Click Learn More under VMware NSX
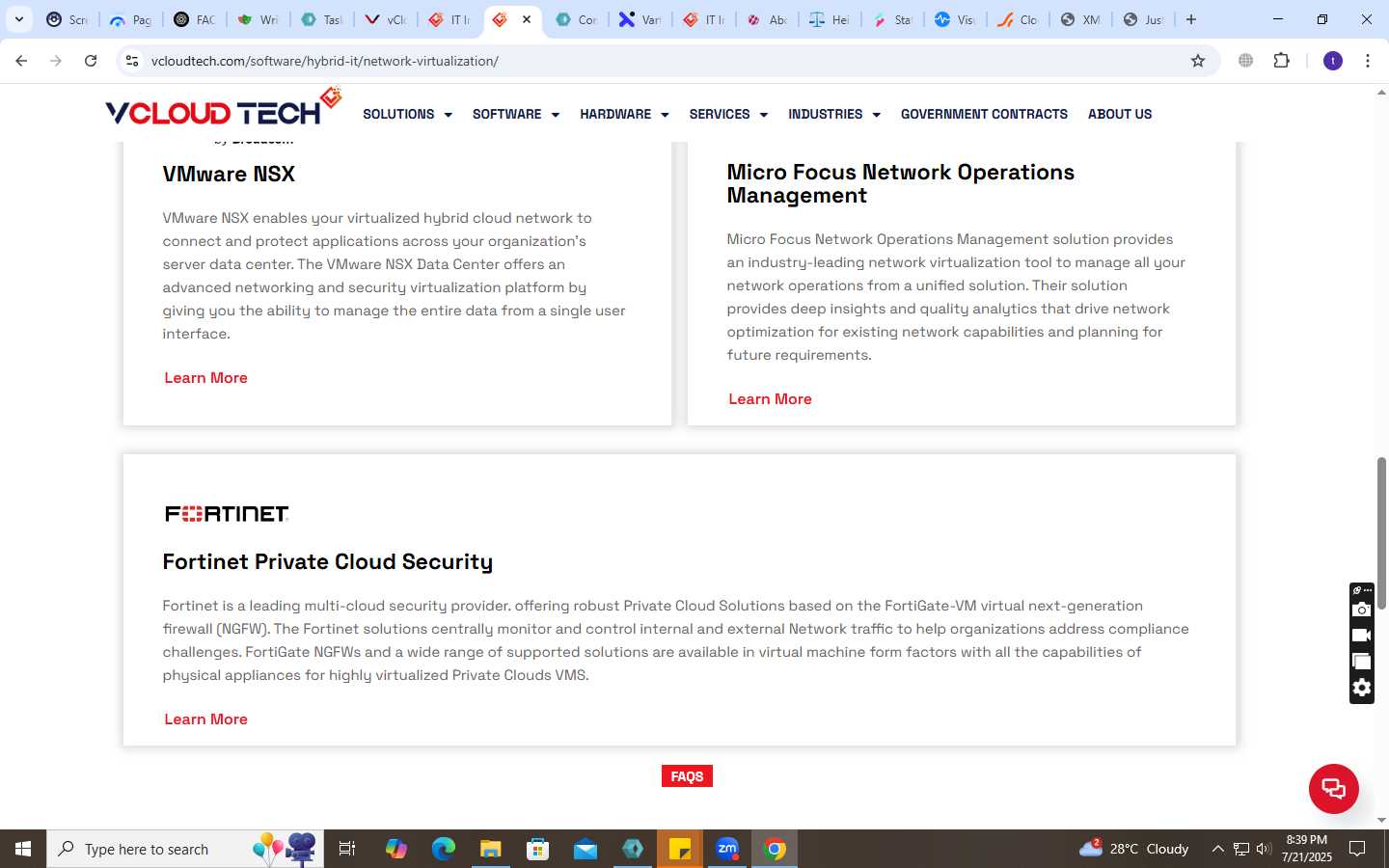The height and width of the screenshot is (868, 1389). coord(205,378)
